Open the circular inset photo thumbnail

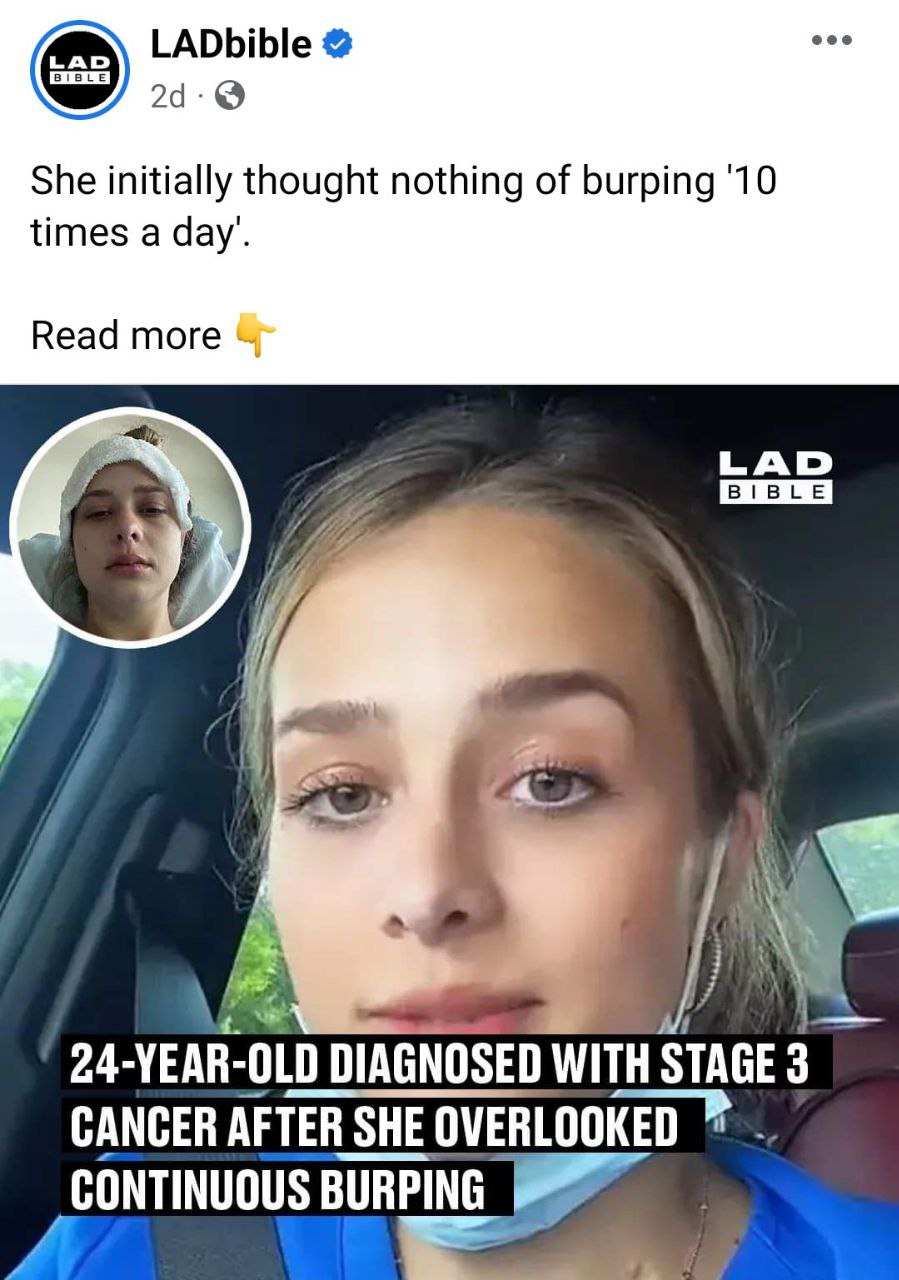(129, 527)
